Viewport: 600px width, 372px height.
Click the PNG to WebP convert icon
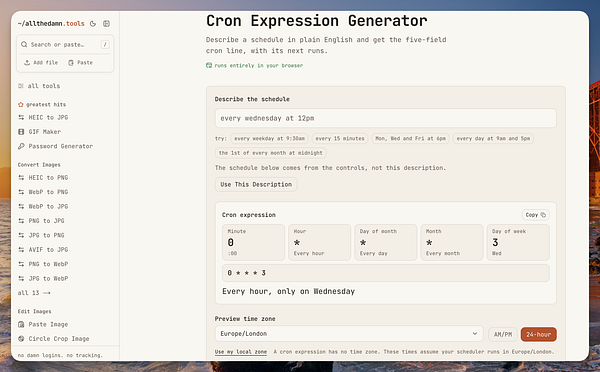click(x=21, y=264)
